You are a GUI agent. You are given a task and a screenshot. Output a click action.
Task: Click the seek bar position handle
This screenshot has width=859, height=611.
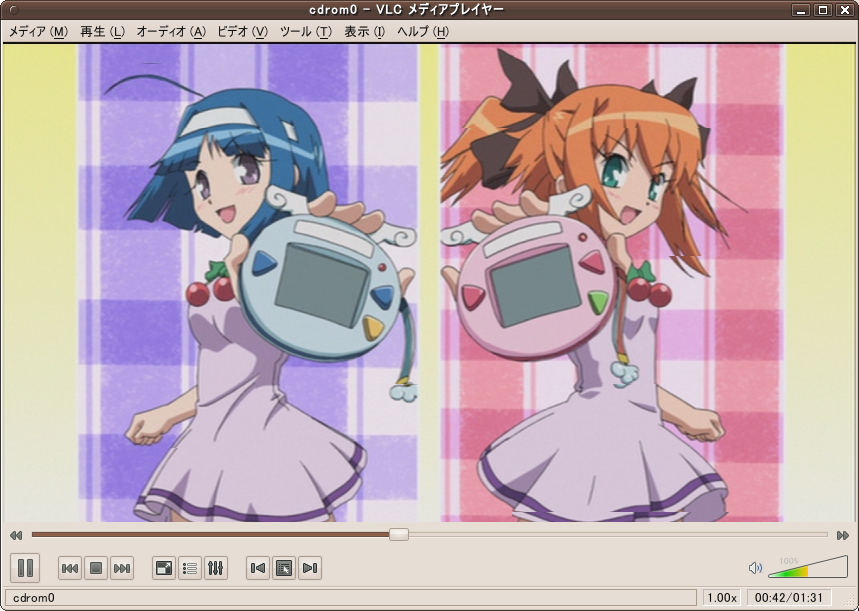coord(399,534)
